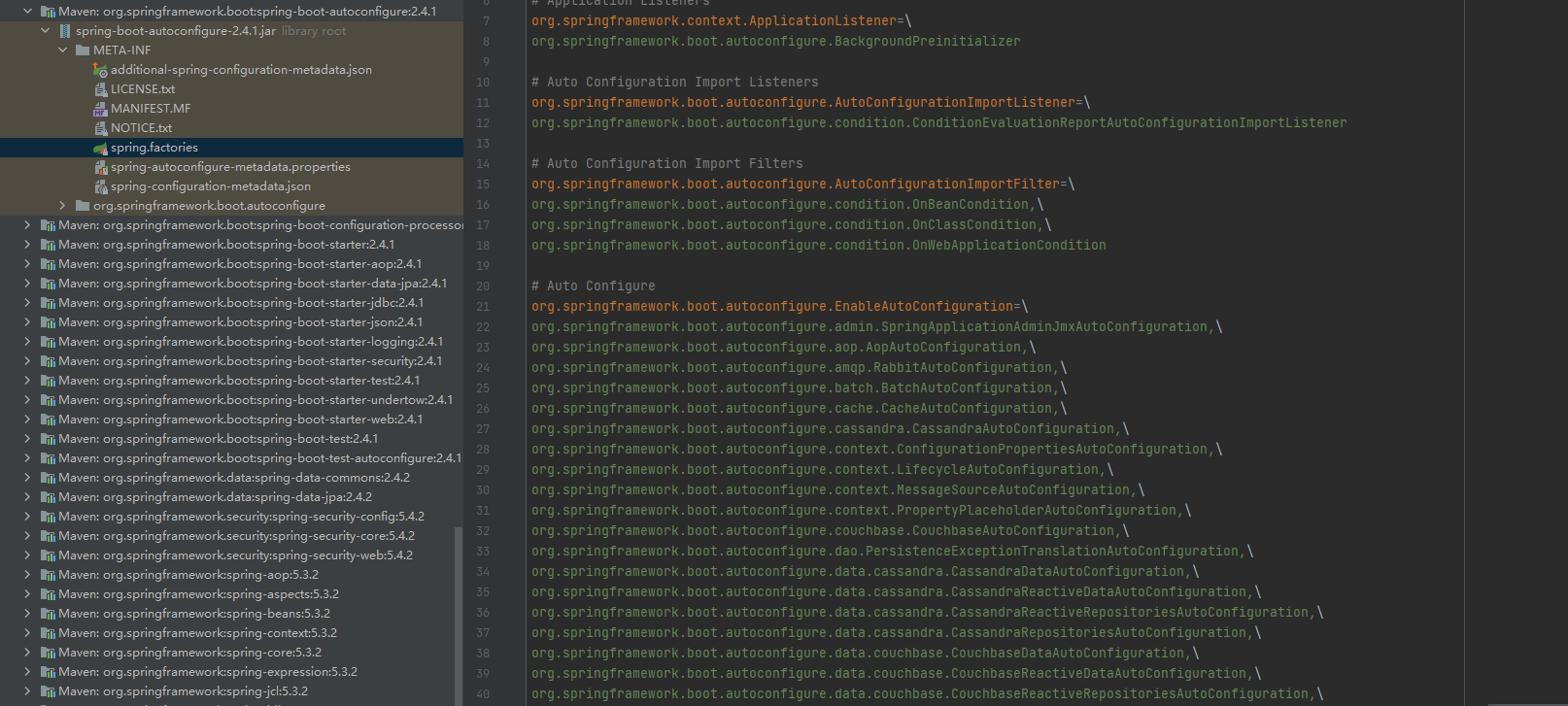This screenshot has height=706, width=1568.
Task: Click the spring-configuration-metadata.json file icon
Action: coord(100,186)
